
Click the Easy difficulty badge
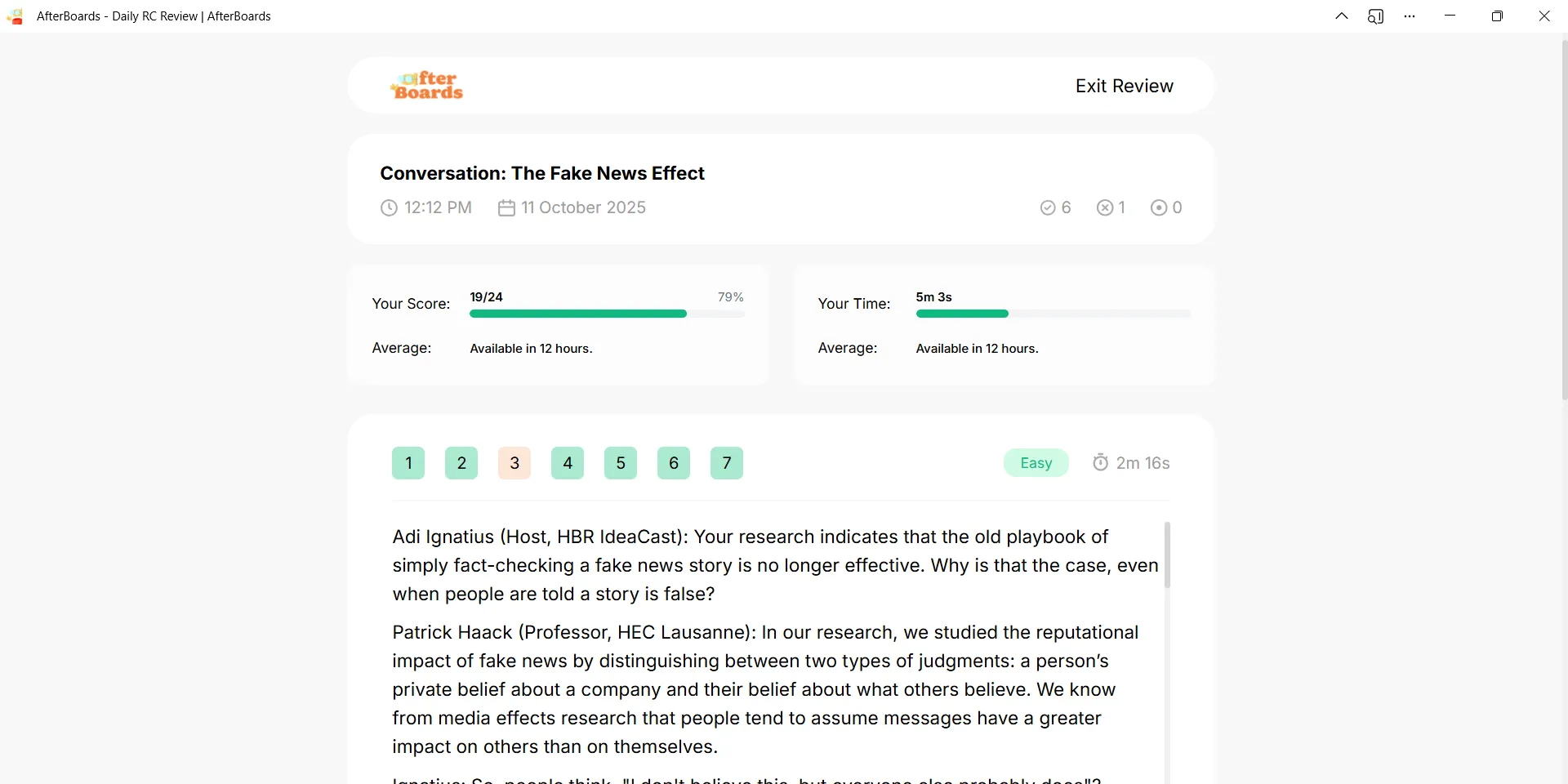(x=1036, y=463)
